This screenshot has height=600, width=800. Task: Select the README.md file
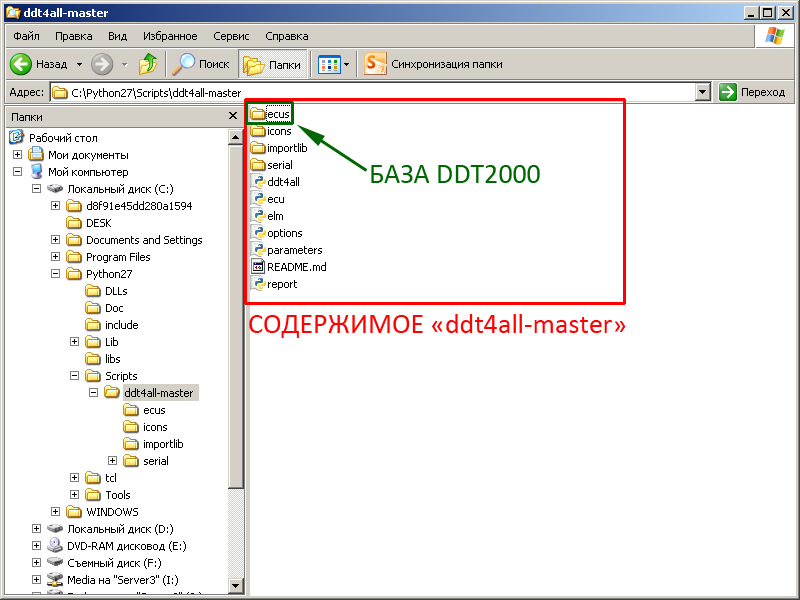288,267
